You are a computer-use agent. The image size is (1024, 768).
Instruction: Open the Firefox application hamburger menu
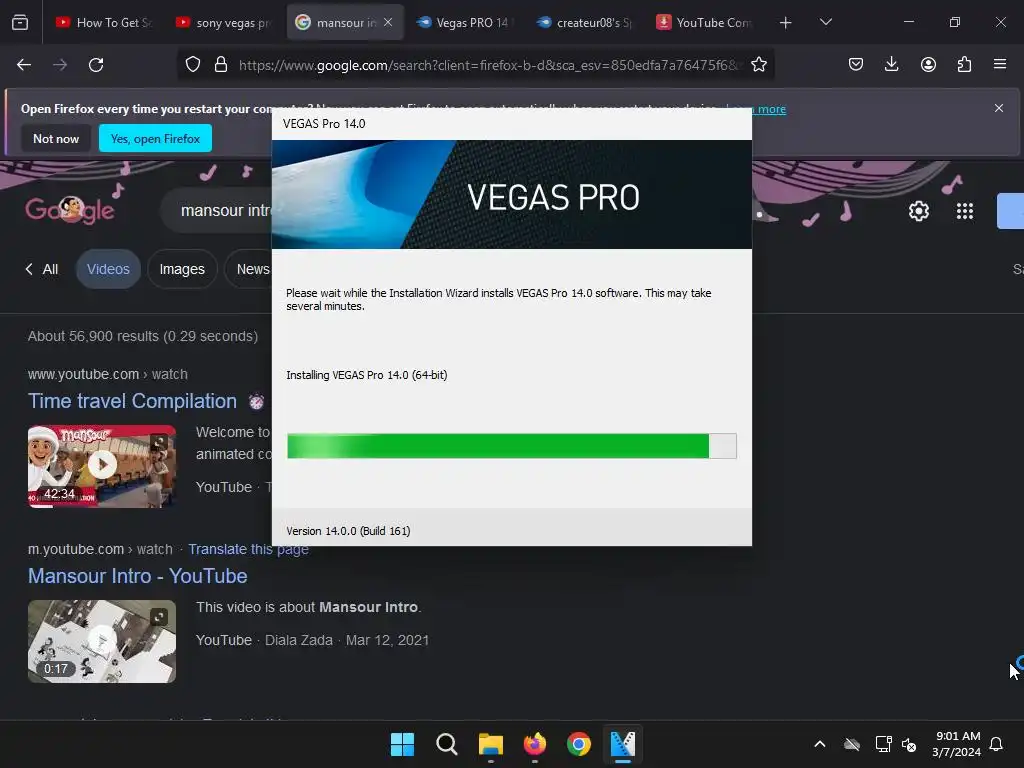pos(1000,64)
